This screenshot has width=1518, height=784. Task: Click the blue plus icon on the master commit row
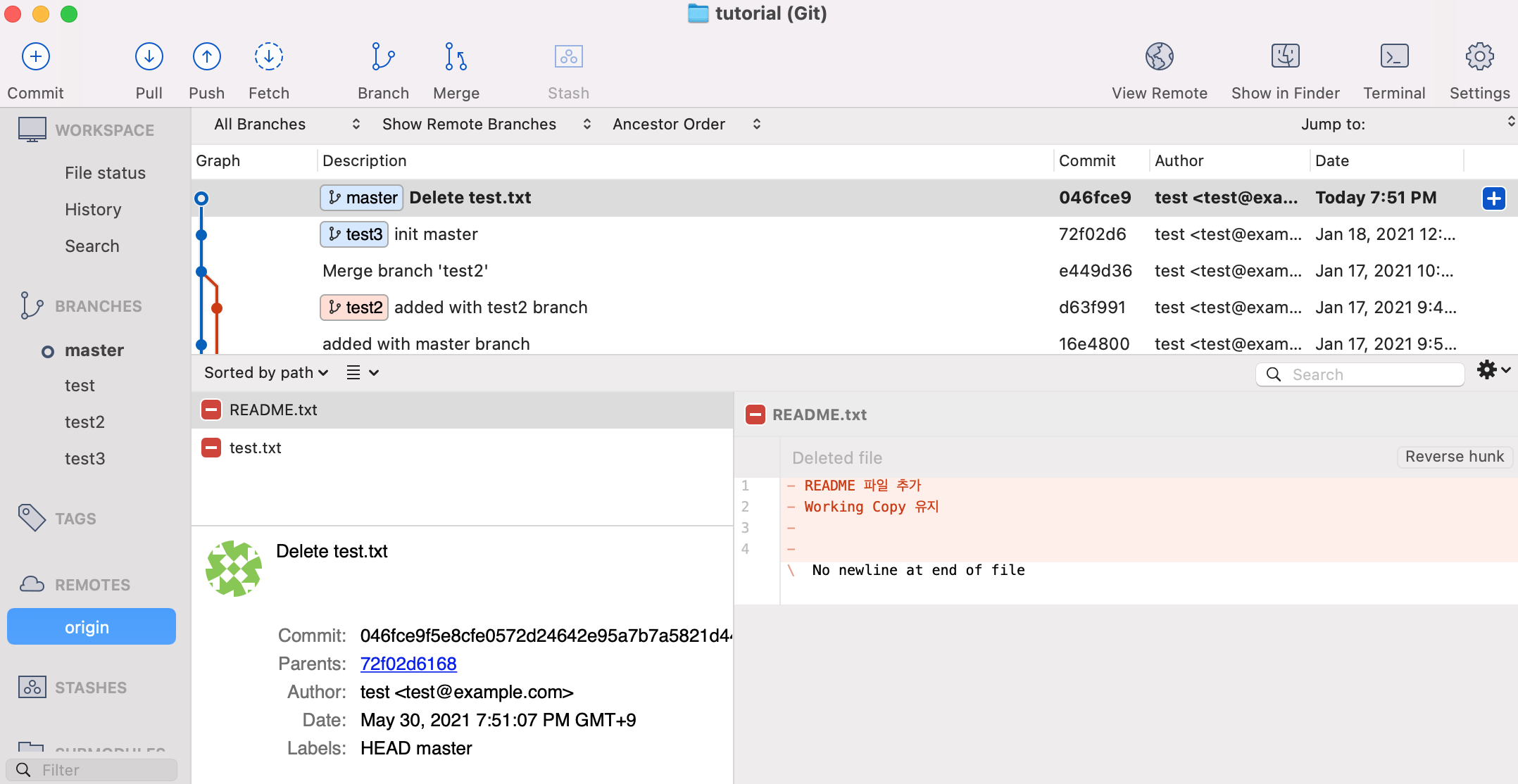tap(1493, 198)
